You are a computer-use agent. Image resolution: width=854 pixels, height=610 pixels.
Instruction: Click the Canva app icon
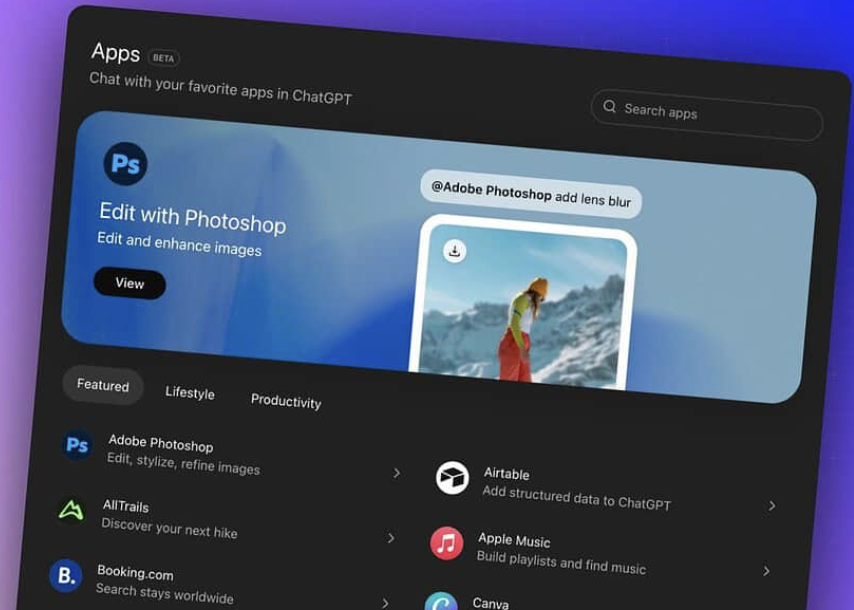(441, 602)
